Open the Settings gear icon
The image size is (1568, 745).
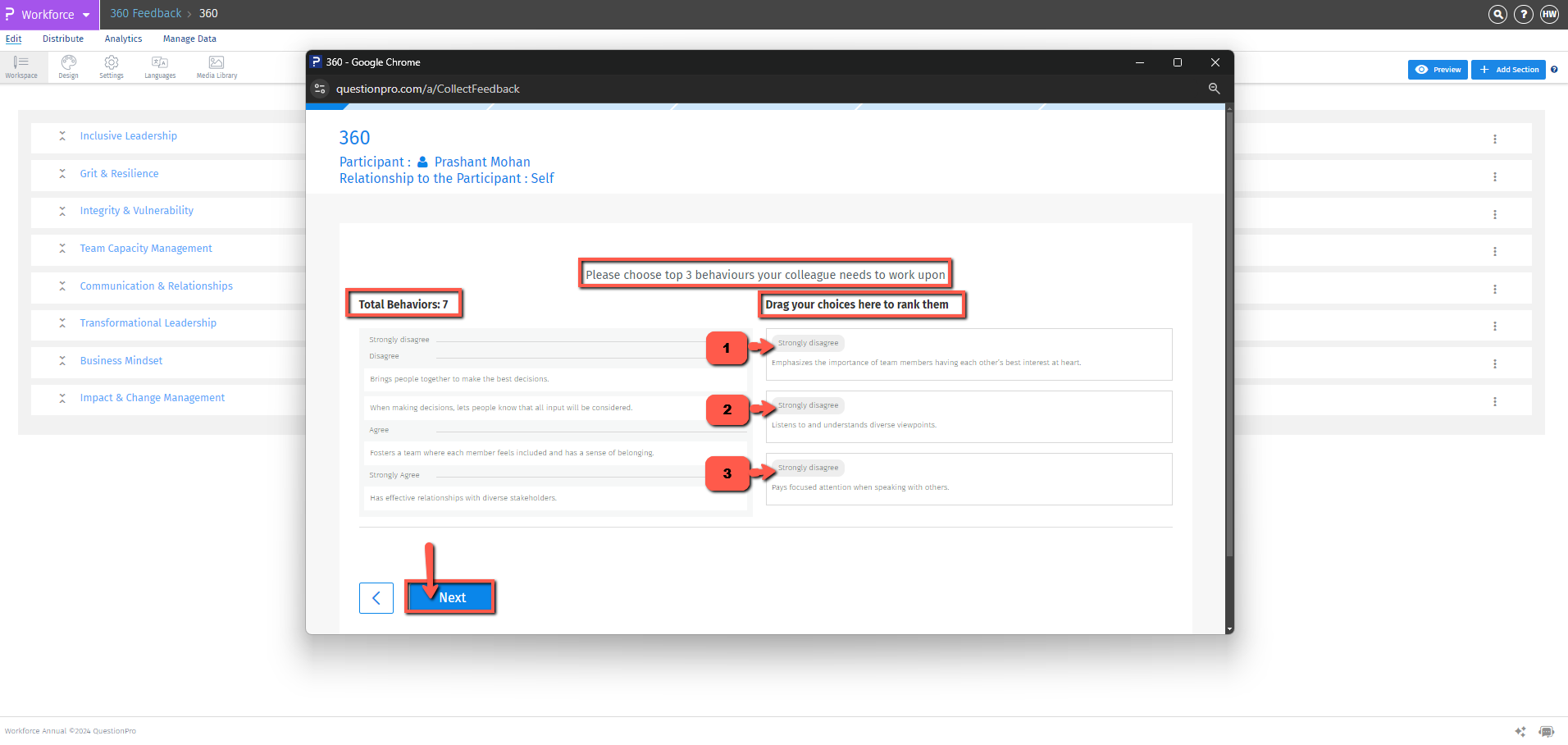click(x=112, y=67)
